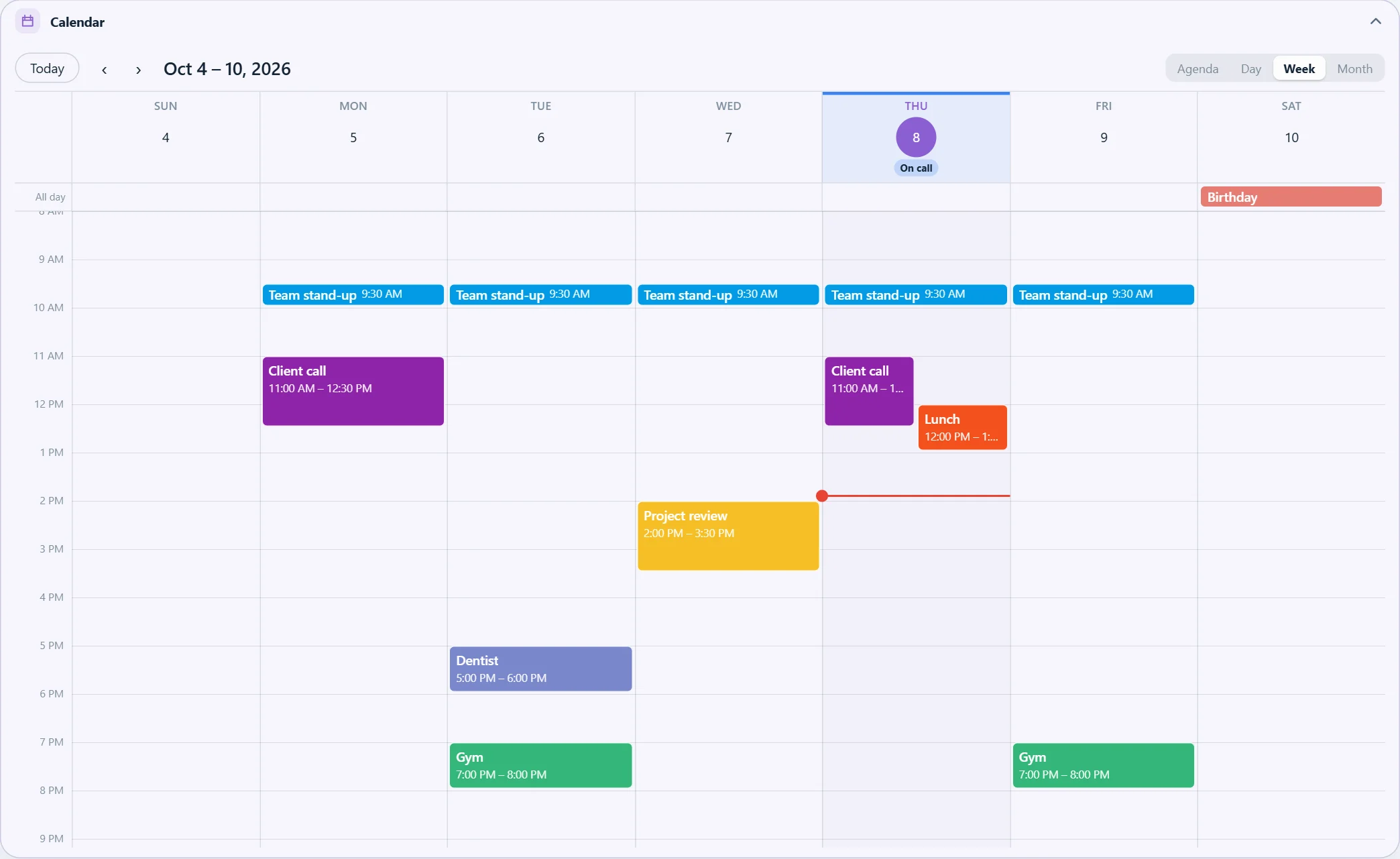Viewport: 1400px width, 859px height.
Task: Switch to Day view
Action: point(1250,68)
